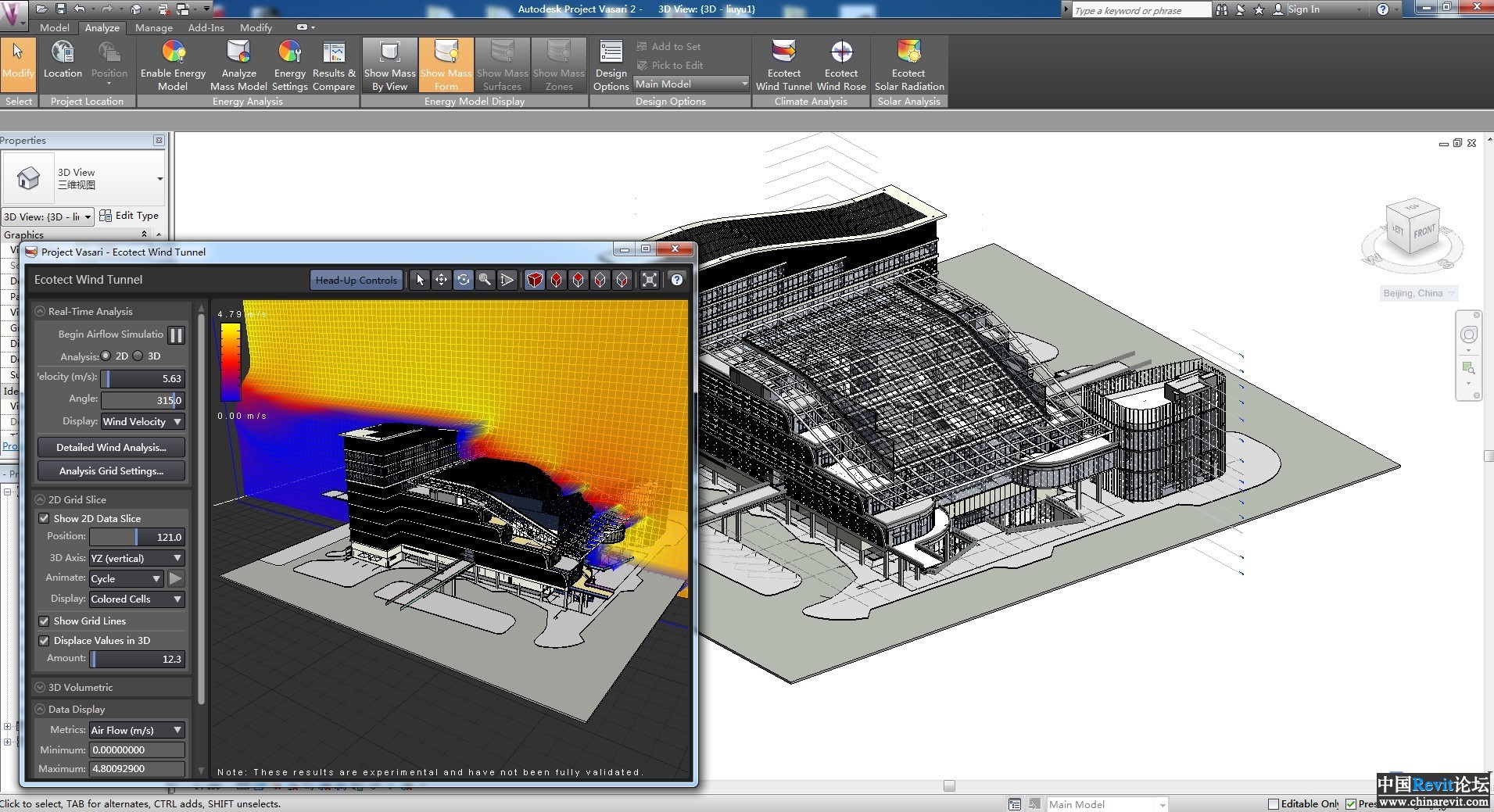Image resolution: width=1494 pixels, height=812 pixels.
Task: Click the Angle slider showing 315.0
Action: (143, 400)
